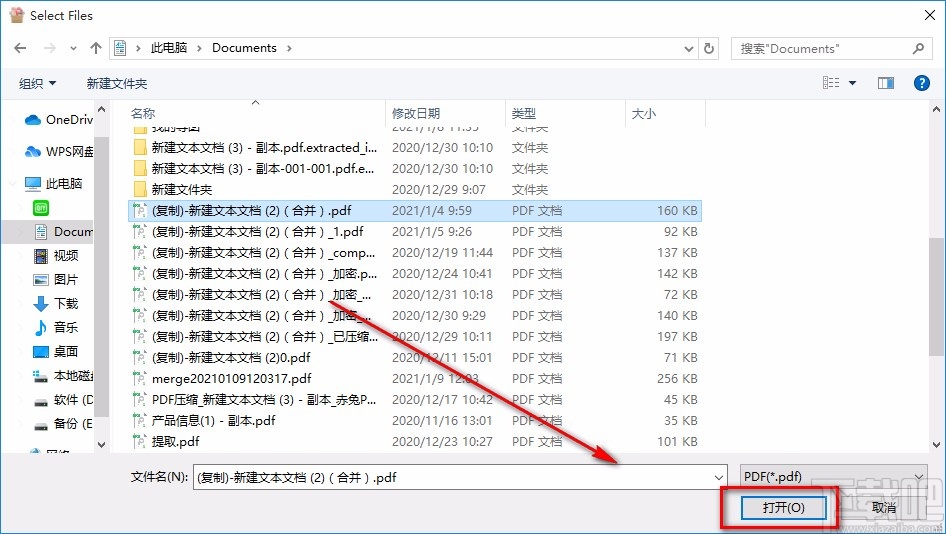Open 桌面 folder in sidebar
Viewport: 946px width, 534px height.
coord(56,351)
